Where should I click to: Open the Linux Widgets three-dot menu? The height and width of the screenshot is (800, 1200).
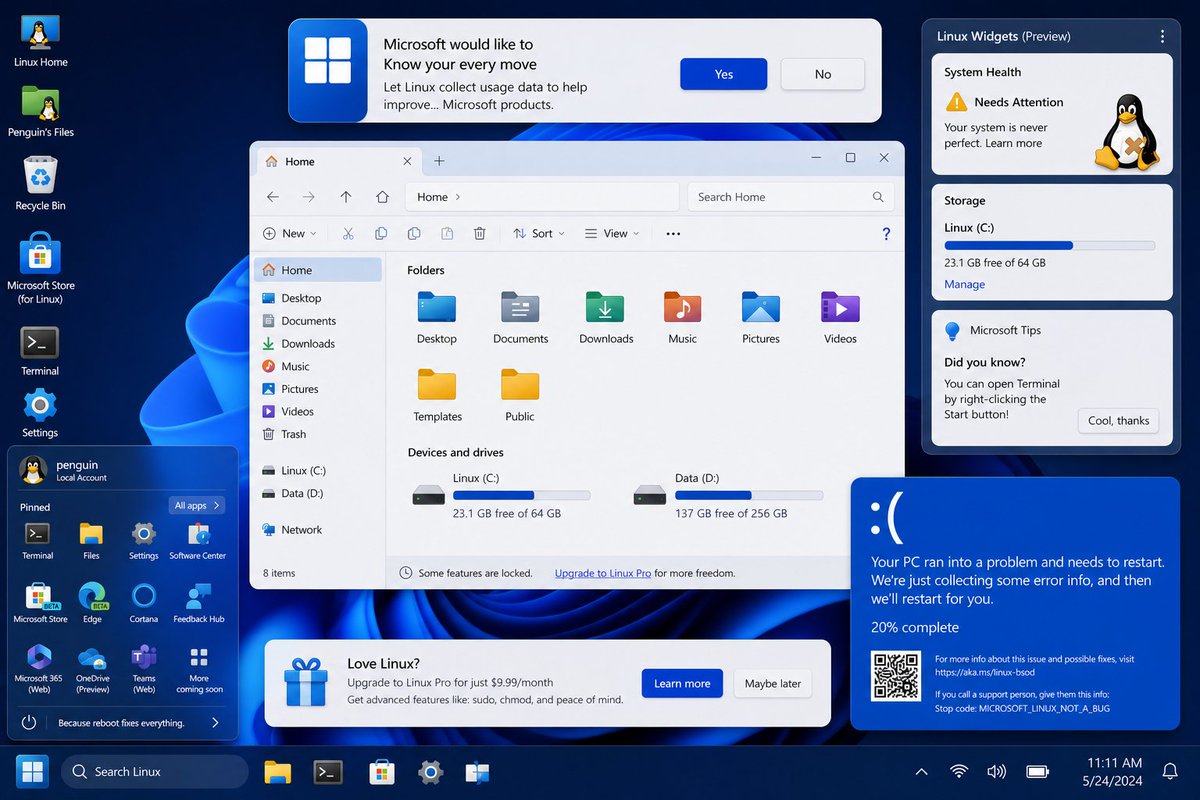[1162, 36]
